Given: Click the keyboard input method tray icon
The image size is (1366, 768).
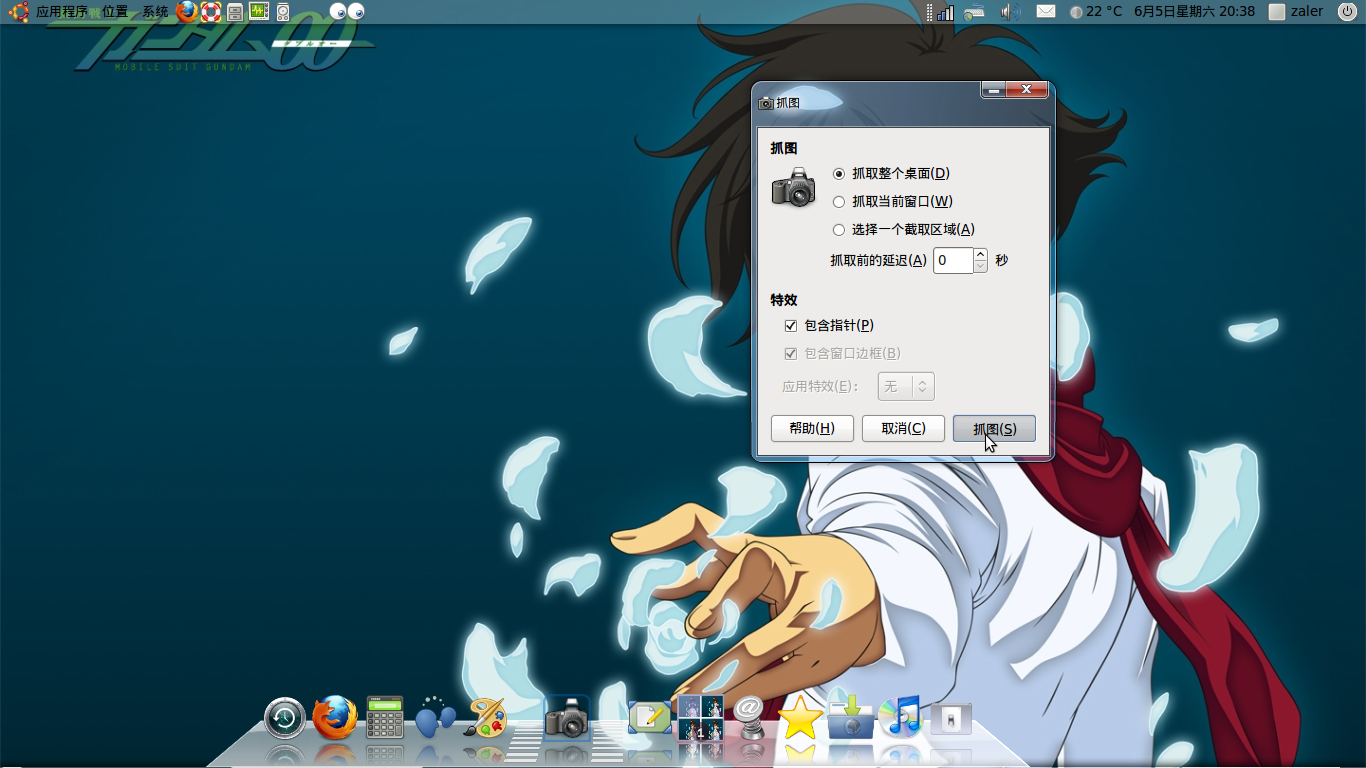Looking at the screenshot, I should 975,12.
